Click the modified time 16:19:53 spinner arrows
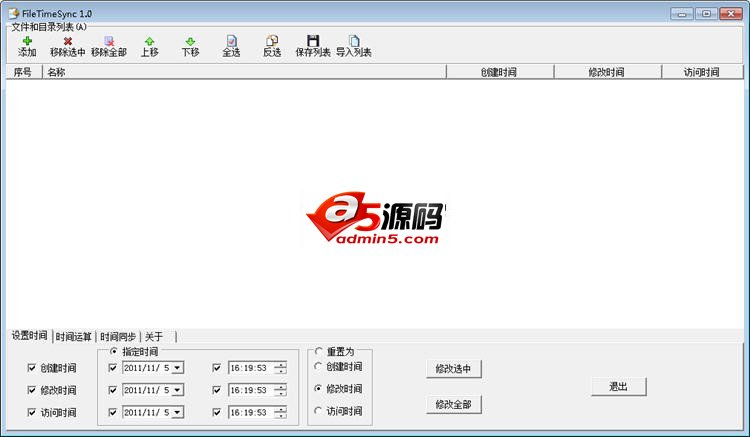This screenshot has width=750, height=437. [281, 390]
